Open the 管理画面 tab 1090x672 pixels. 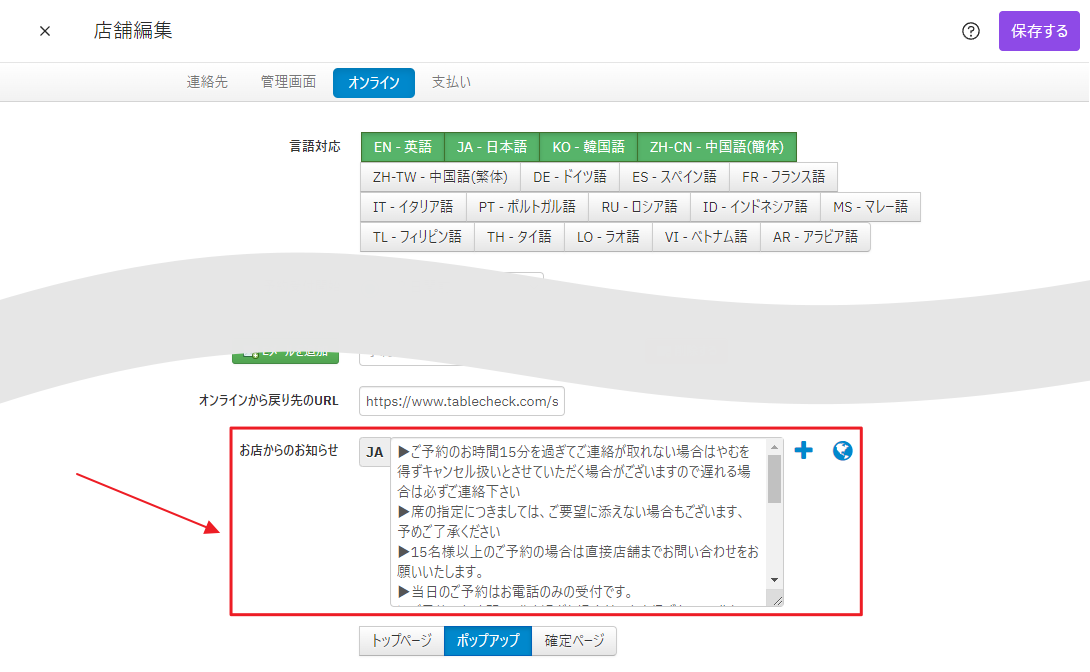point(288,82)
